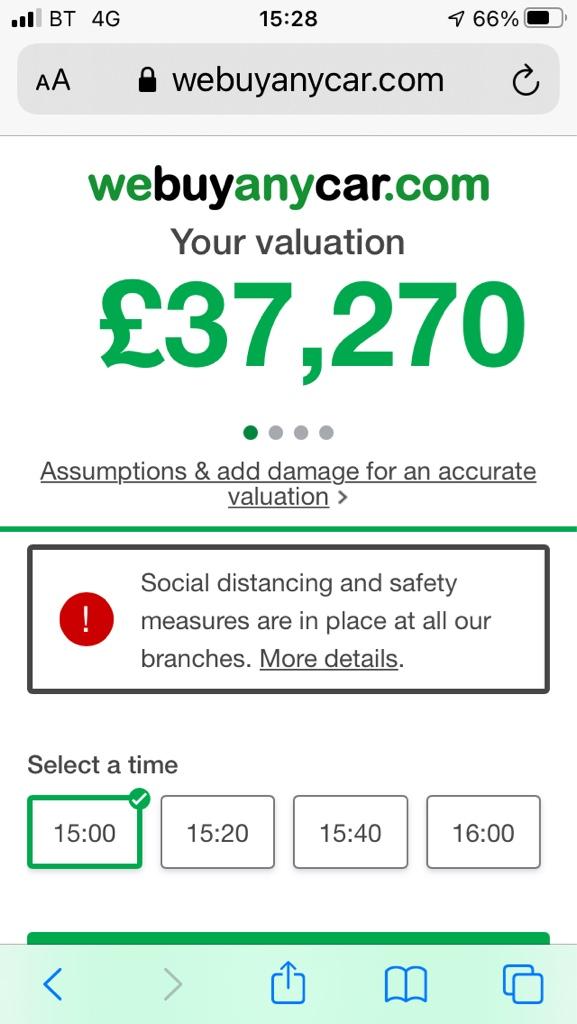The image size is (577, 1024).
Task: Select the 15:20 time slot
Action: pyautogui.click(x=217, y=832)
